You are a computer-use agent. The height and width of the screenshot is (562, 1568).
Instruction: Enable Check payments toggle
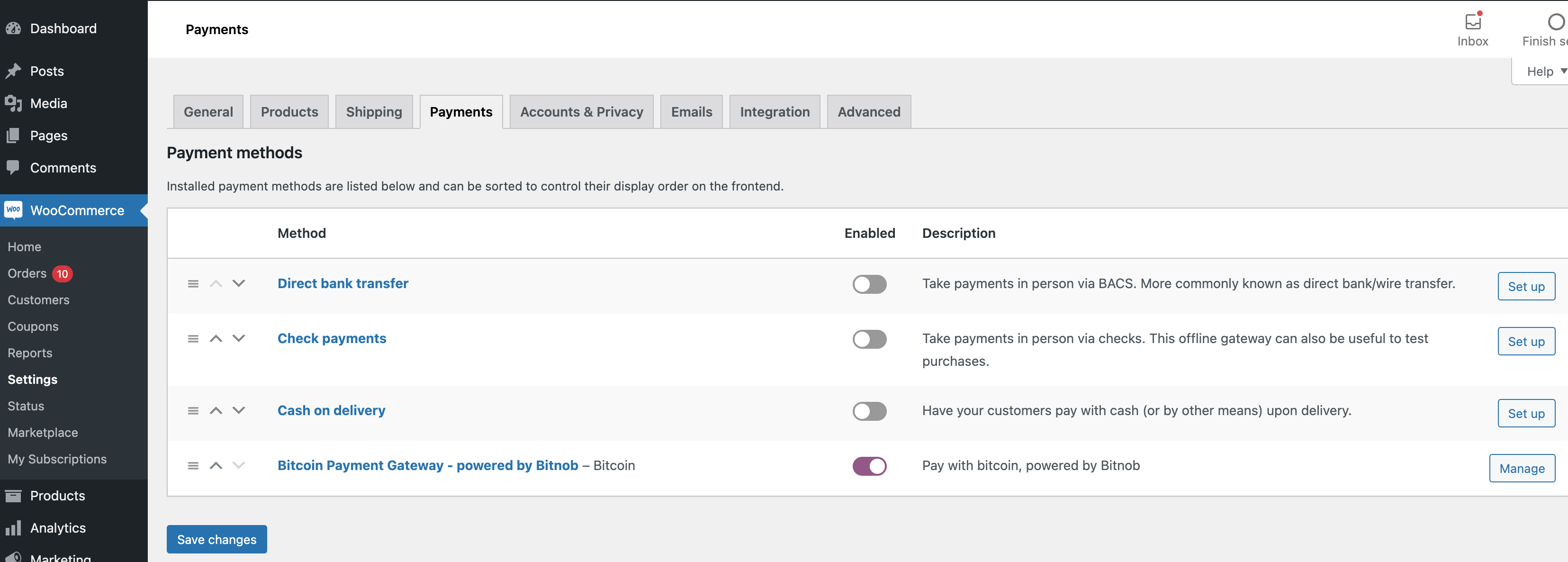click(x=869, y=339)
